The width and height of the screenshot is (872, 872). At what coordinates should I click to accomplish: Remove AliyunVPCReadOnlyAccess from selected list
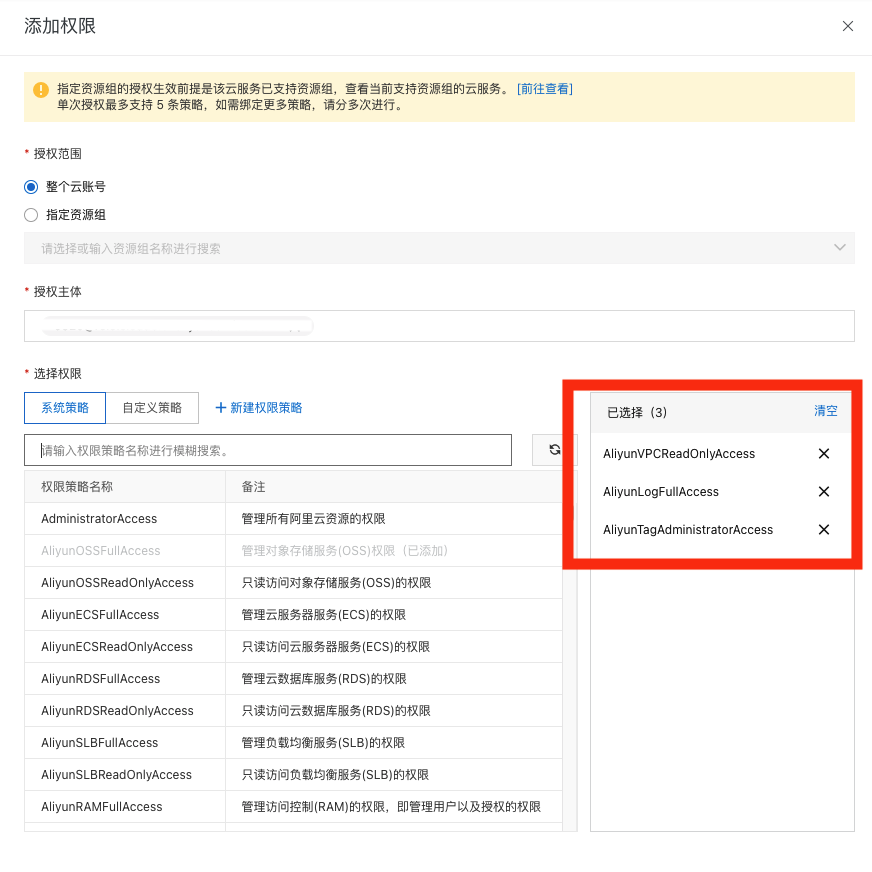pos(824,454)
